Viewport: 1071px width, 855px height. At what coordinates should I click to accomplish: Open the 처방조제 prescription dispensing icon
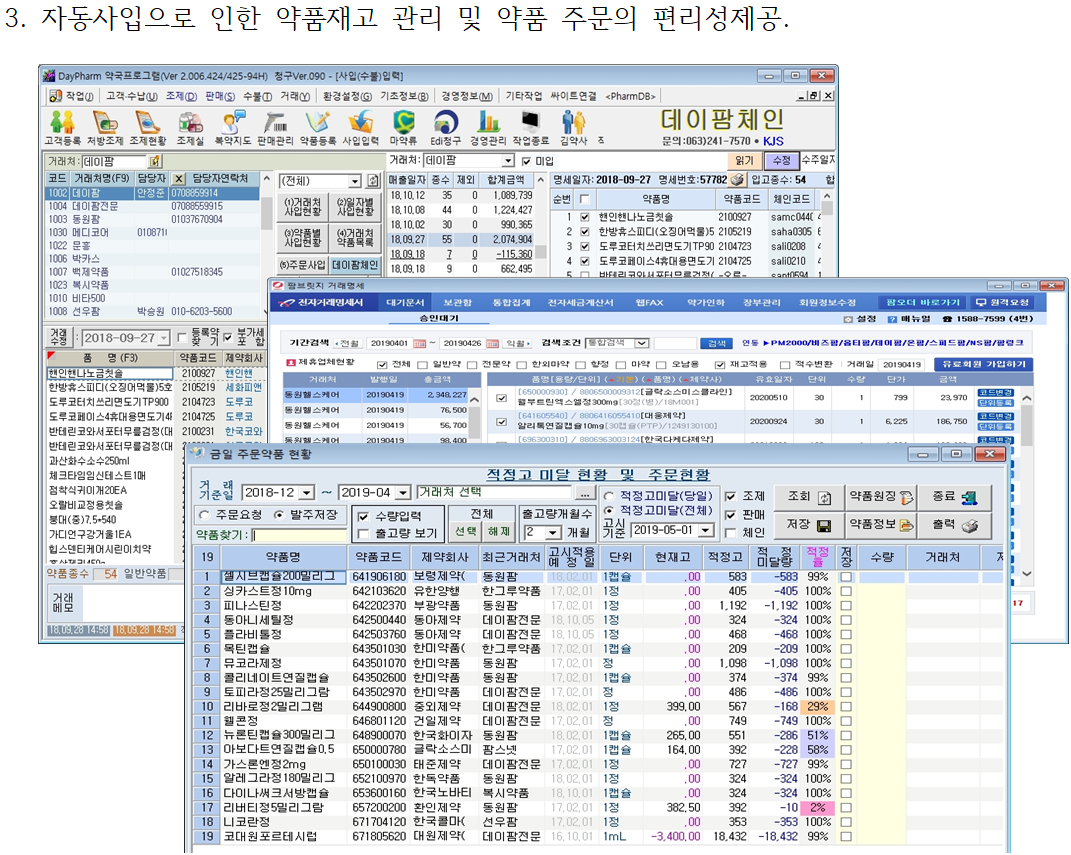point(105,128)
